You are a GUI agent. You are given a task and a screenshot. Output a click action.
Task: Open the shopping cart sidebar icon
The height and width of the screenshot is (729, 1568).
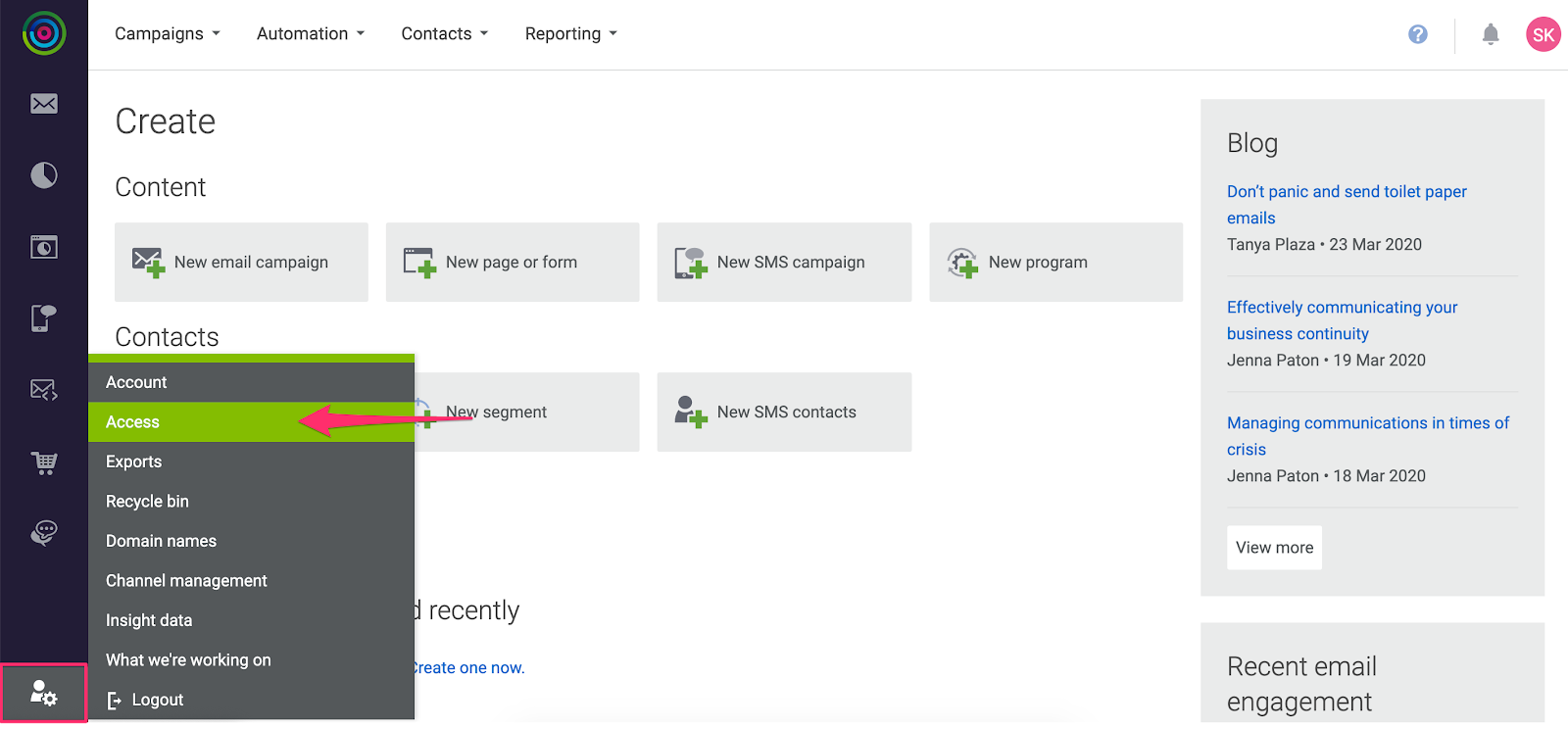tap(44, 462)
